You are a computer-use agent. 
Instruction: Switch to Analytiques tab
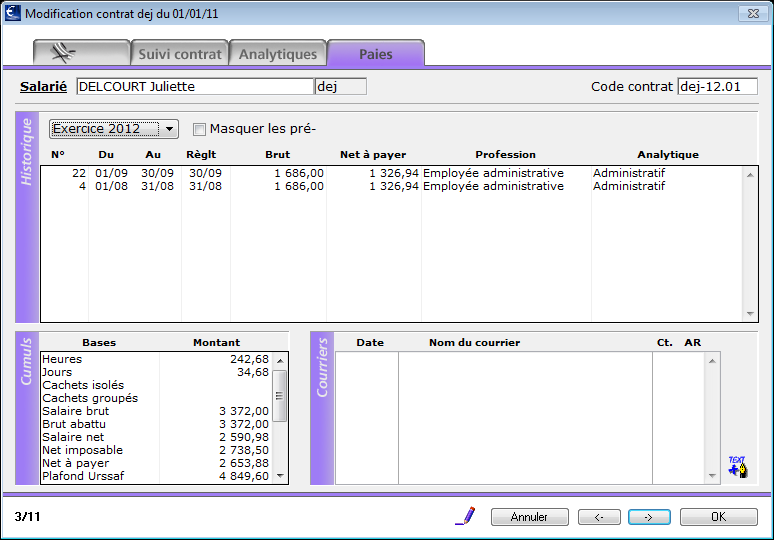[x=278, y=53]
